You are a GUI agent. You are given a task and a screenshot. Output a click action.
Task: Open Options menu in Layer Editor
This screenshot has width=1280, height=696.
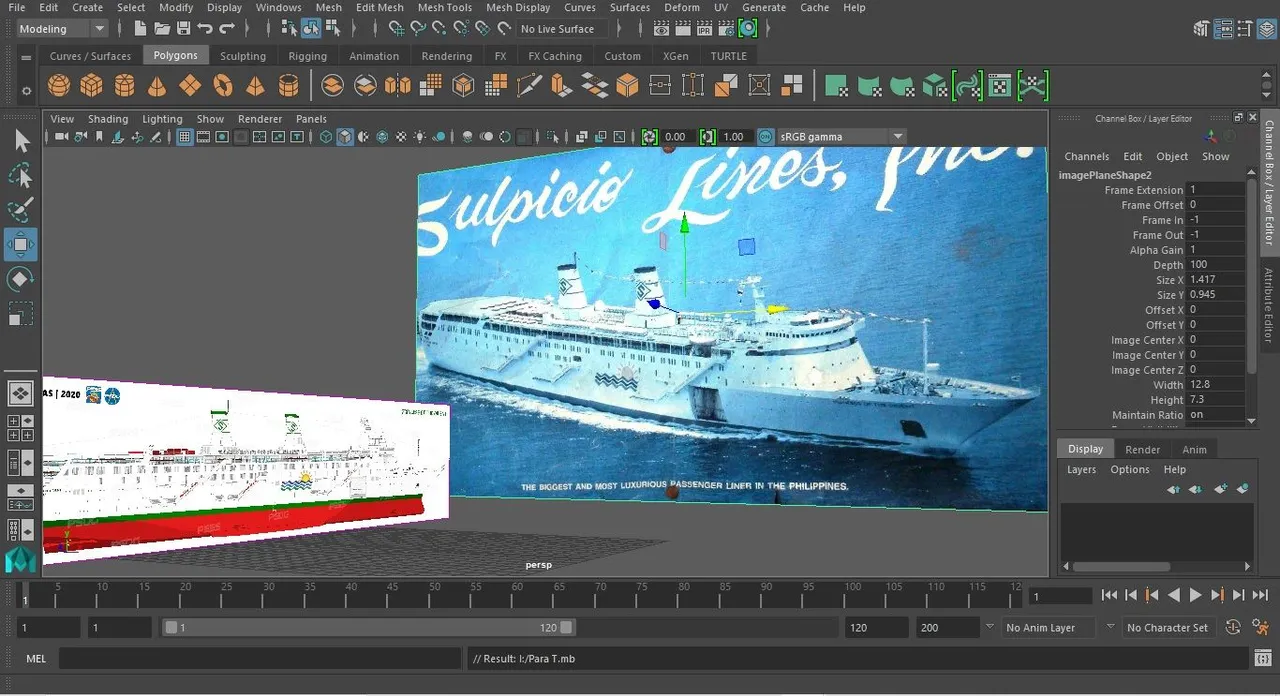tap(1130, 470)
